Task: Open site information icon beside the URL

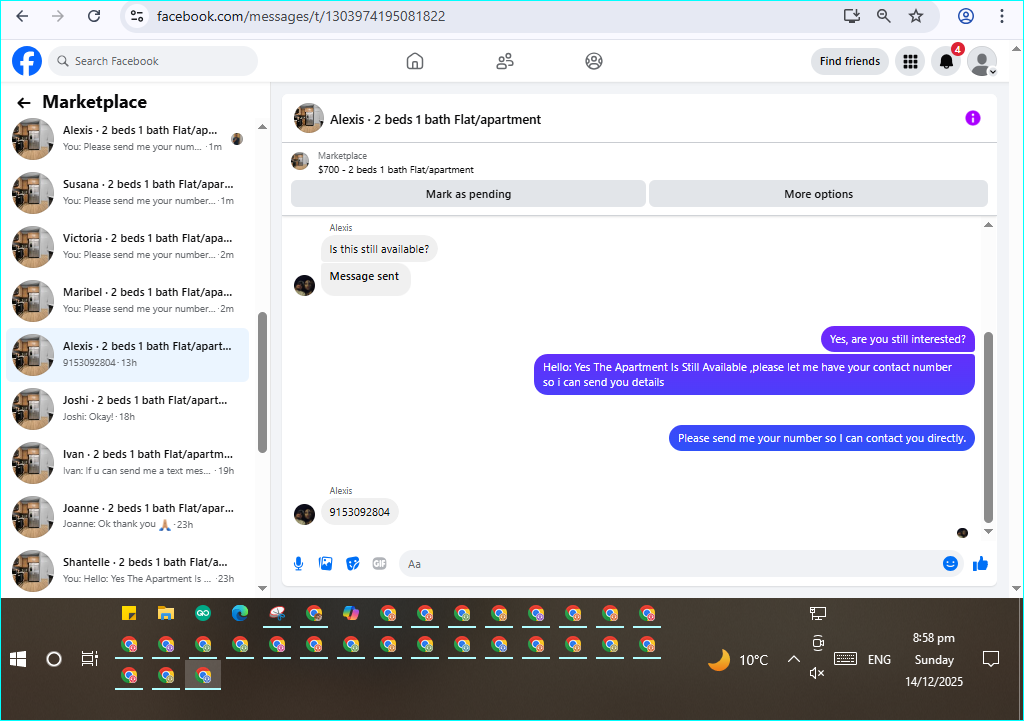Action: pos(137,16)
